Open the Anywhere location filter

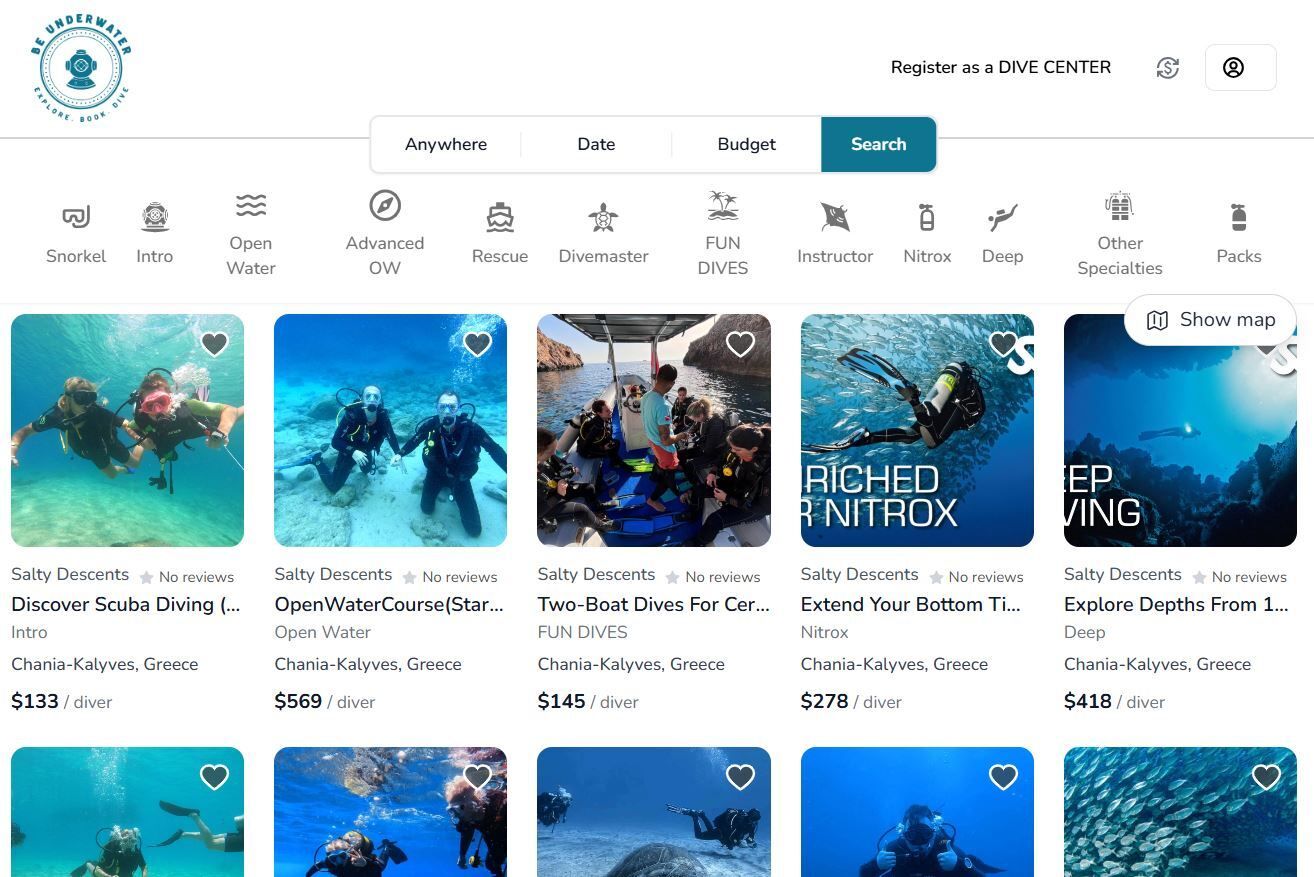(x=445, y=144)
